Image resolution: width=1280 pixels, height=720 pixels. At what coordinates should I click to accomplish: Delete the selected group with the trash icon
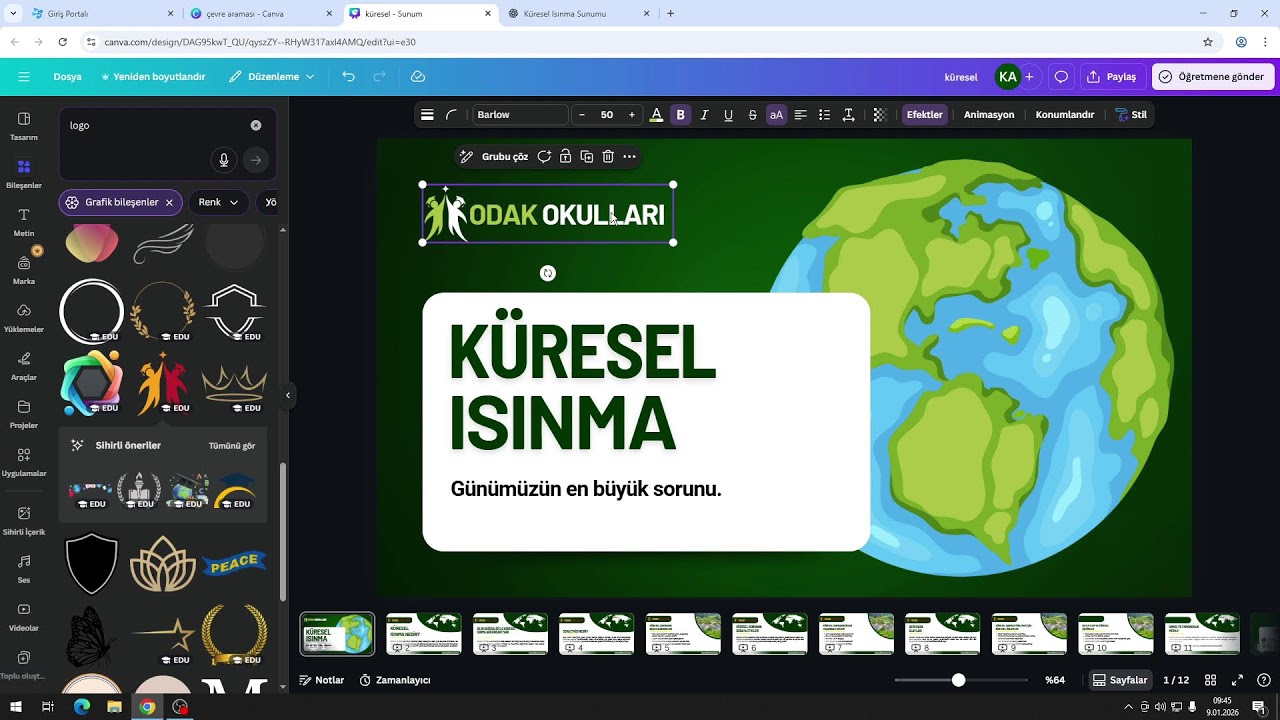click(608, 157)
